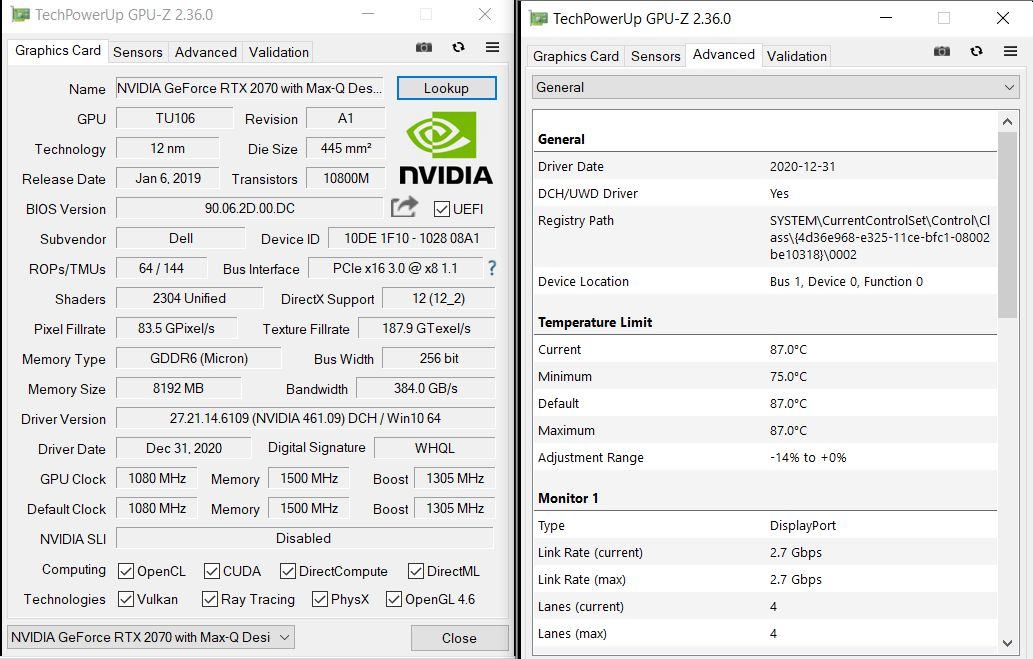Click Release Date Jan 6, 2019 field
This screenshot has height=659, width=1033.
click(168, 178)
